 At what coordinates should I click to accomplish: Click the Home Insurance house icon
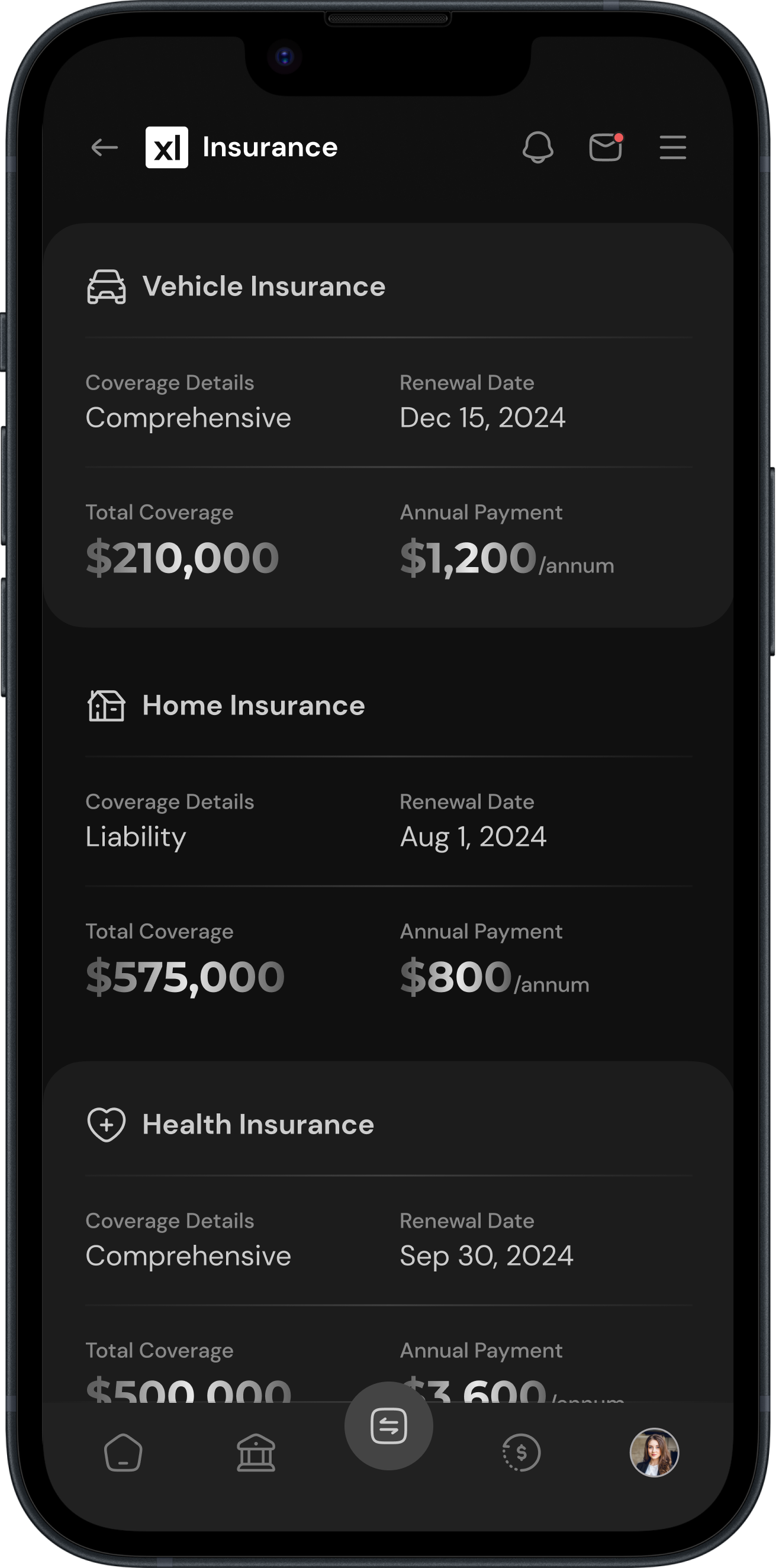pos(107,706)
